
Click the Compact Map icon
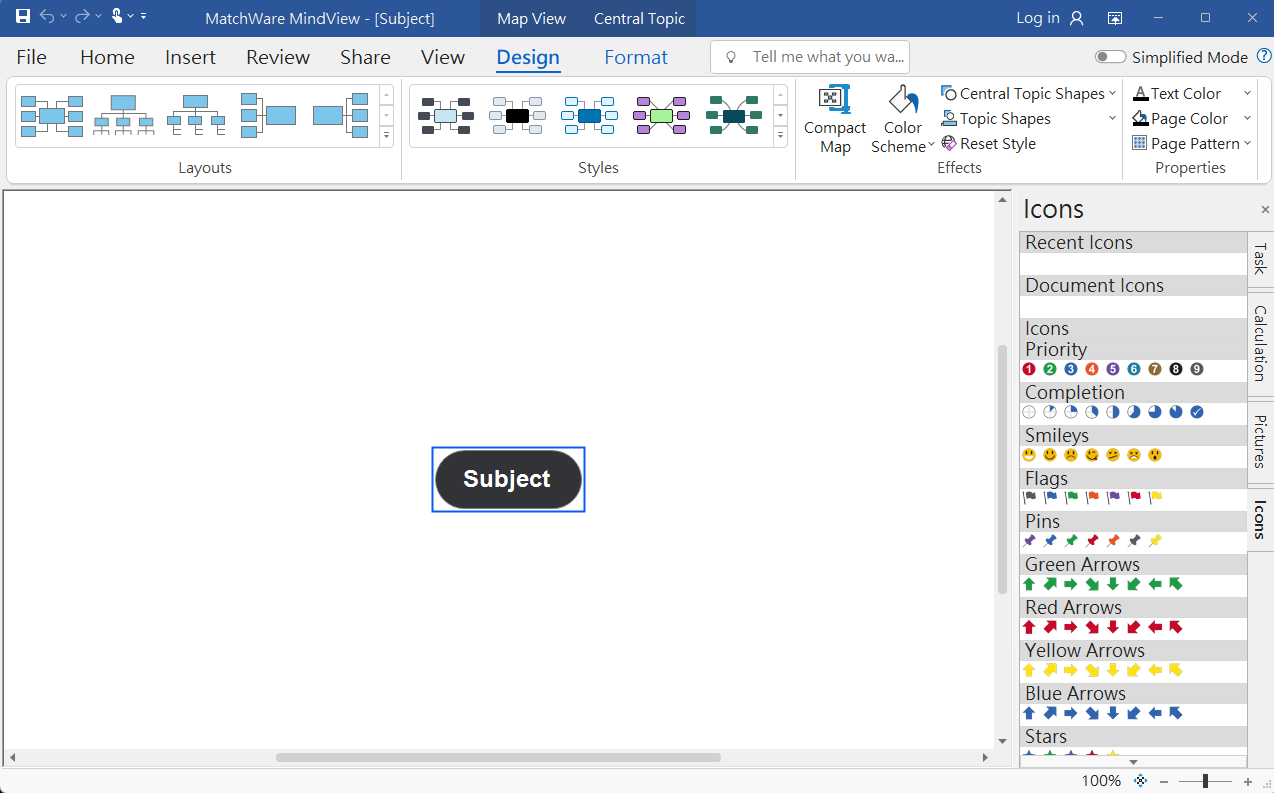(x=834, y=100)
